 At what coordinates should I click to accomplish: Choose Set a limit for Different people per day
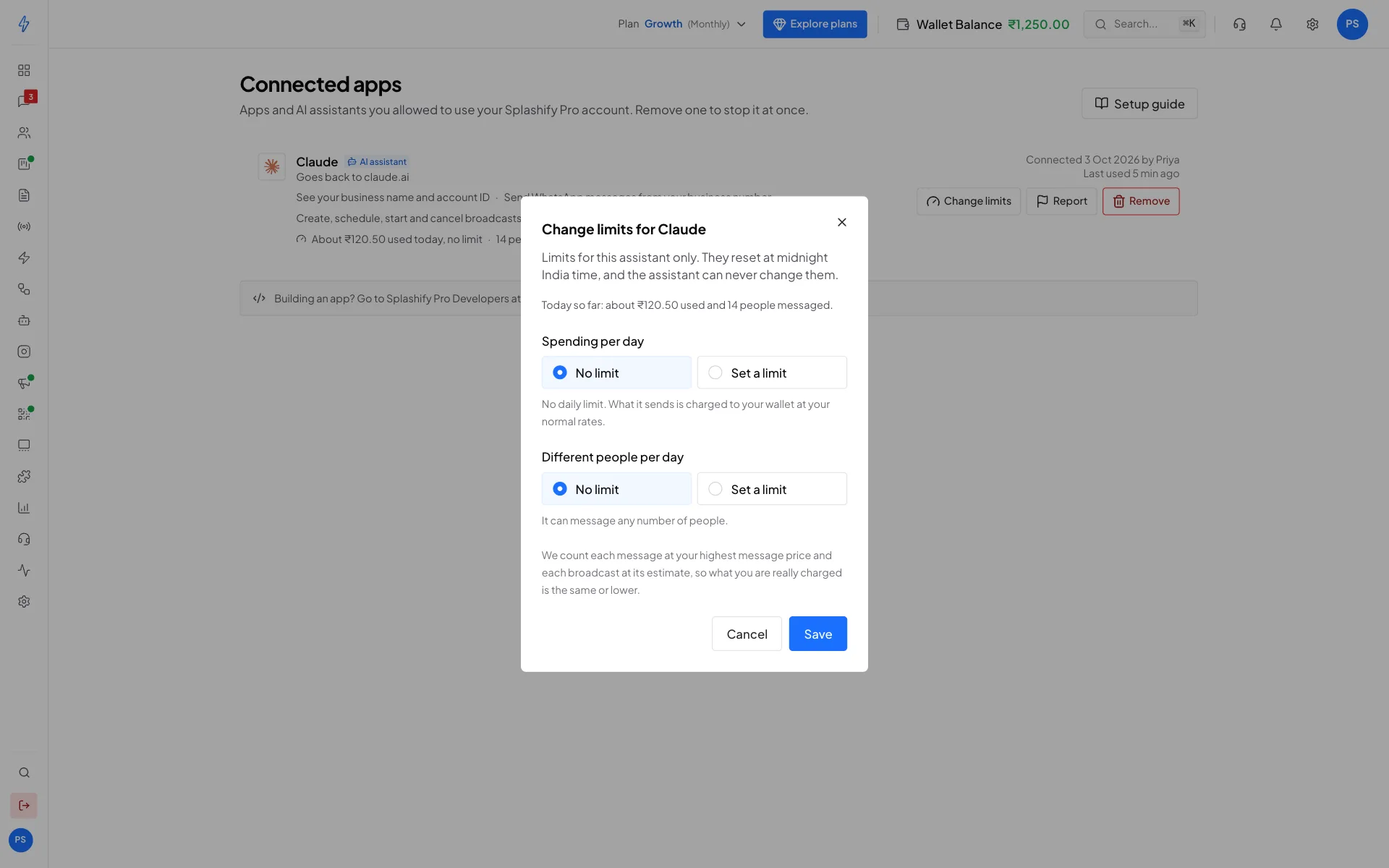point(772,489)
